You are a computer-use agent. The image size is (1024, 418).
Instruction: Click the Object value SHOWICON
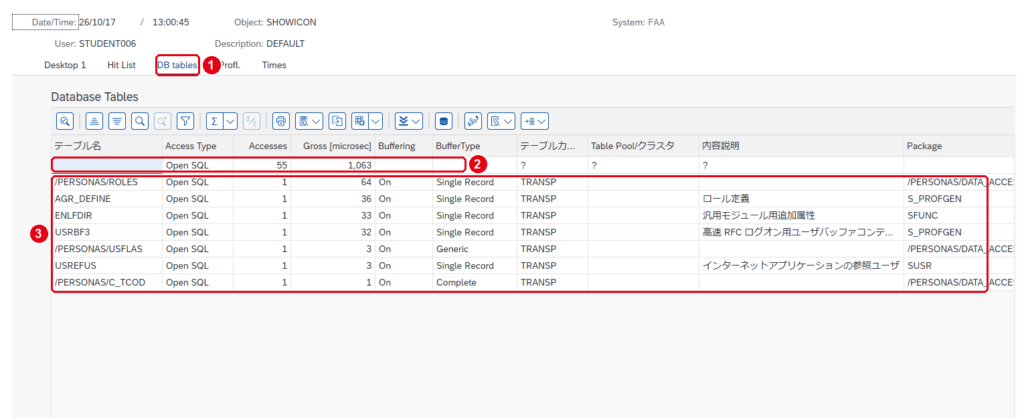(x=291, y=22)
